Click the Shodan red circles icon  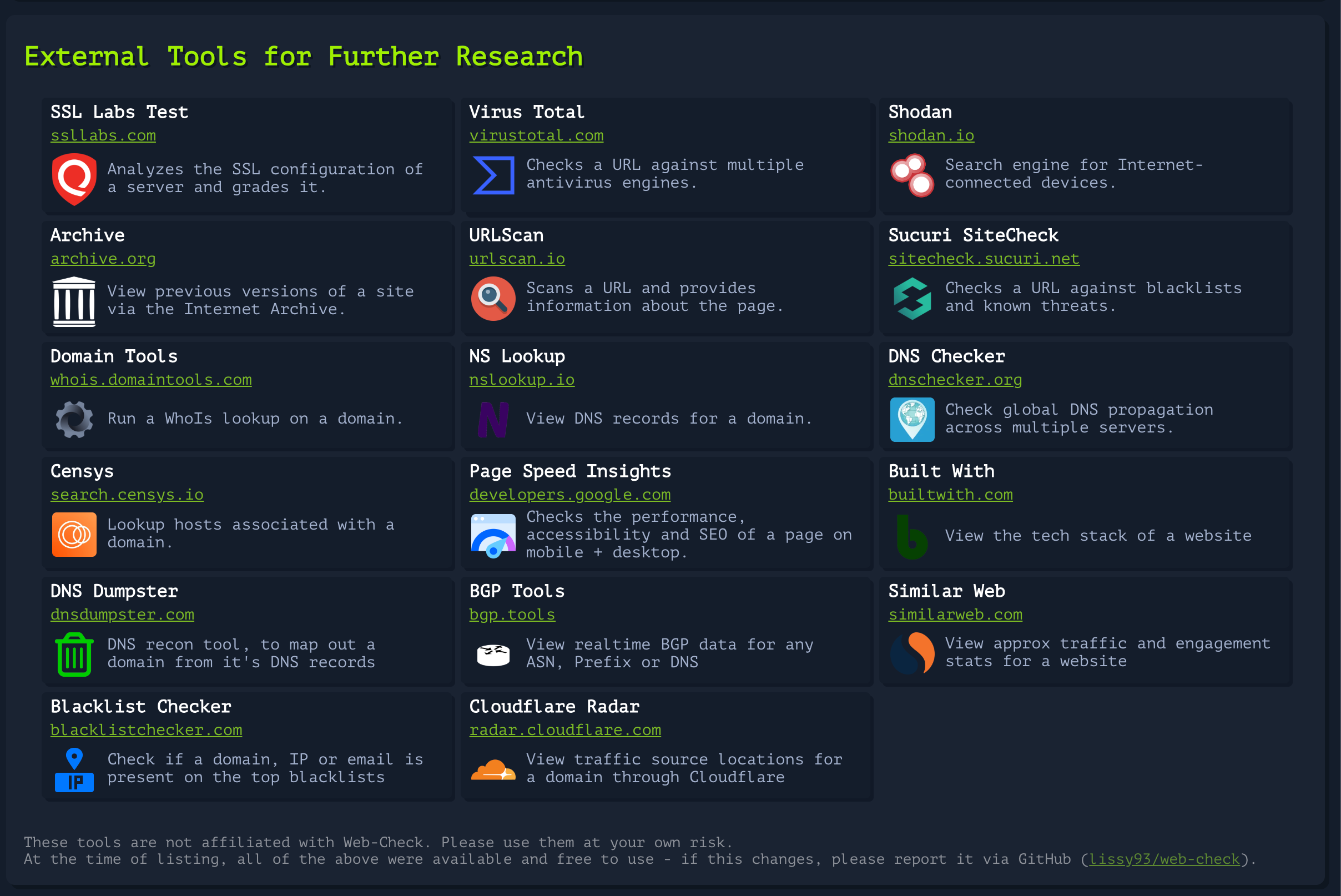(x=912, y=175)
